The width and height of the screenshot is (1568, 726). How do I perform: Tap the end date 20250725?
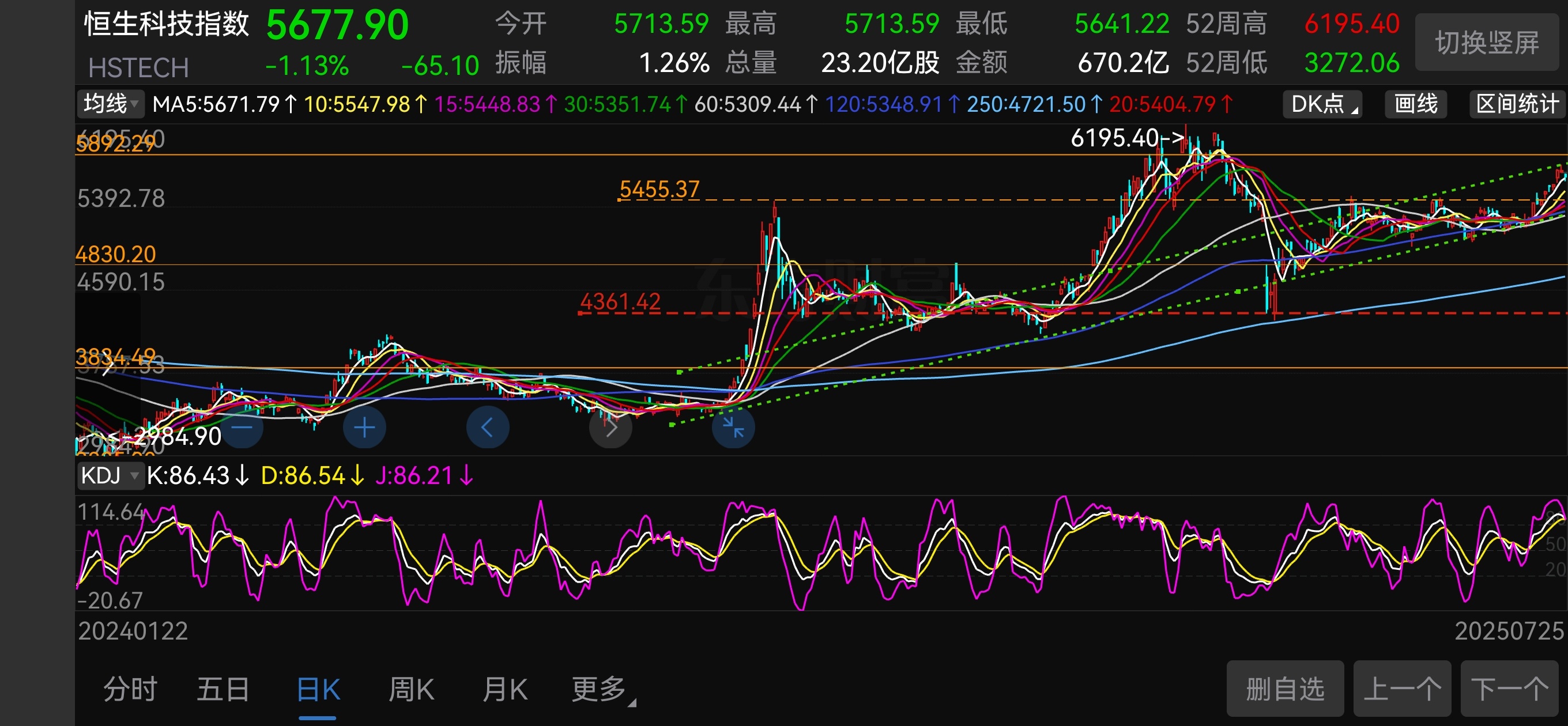pos(1509,630)
